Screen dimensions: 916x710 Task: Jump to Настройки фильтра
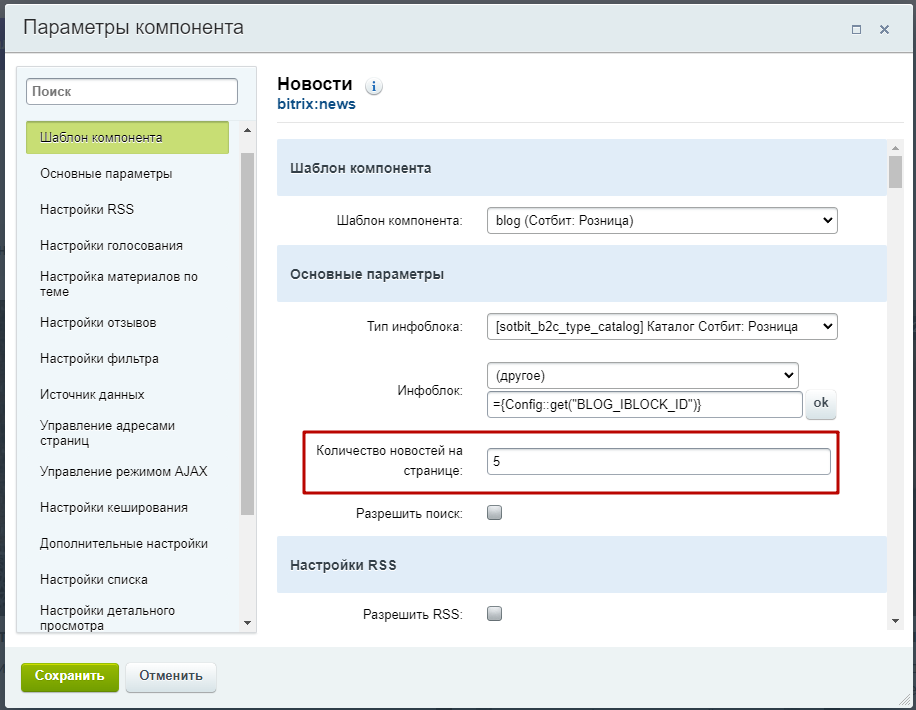coord(99,359)
